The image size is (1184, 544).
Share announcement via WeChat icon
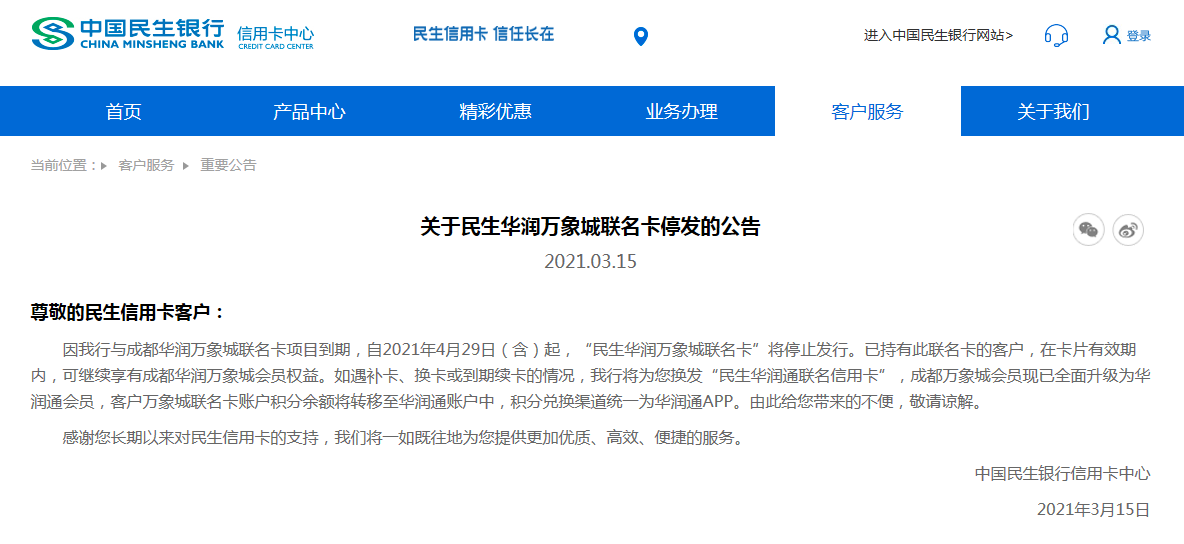1089,230
